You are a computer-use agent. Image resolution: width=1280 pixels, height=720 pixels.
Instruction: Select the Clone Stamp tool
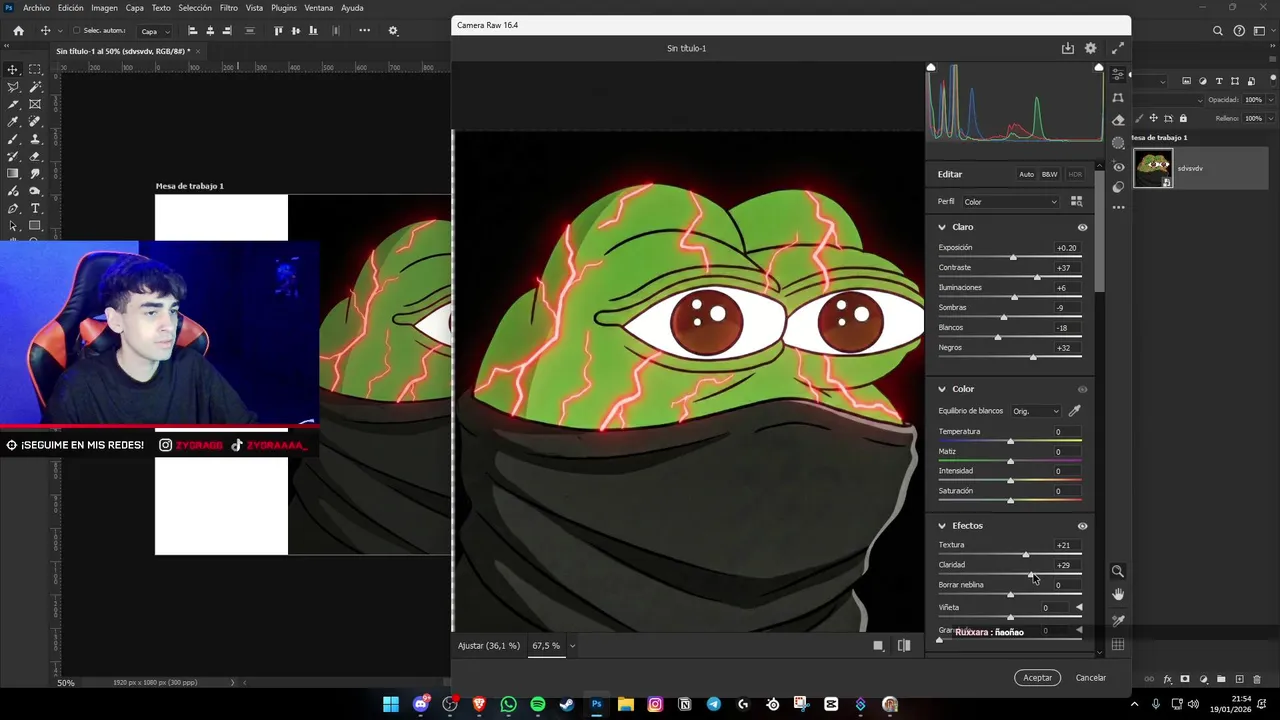35,139
